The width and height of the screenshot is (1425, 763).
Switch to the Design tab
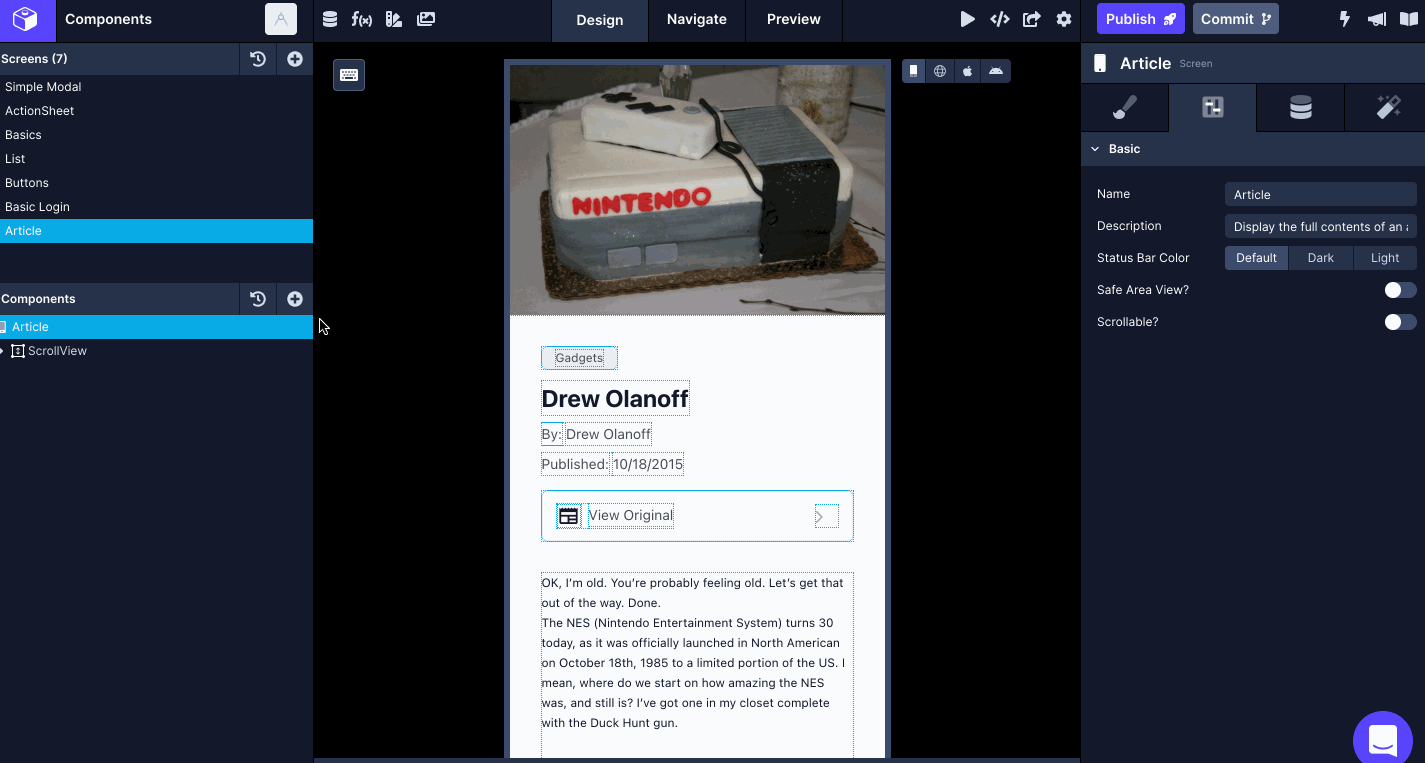(x=600, y=20)
